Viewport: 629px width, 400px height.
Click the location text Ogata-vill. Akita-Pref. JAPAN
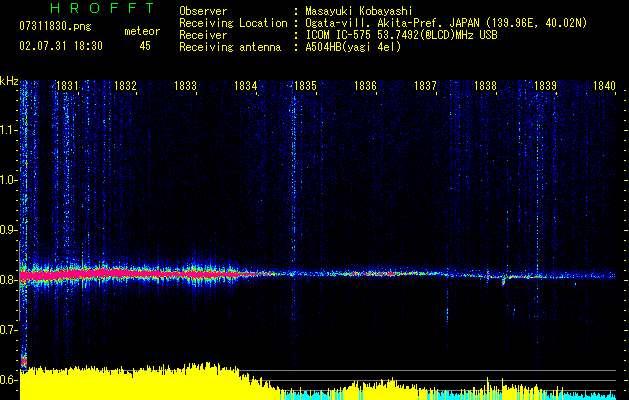point(392,23)
